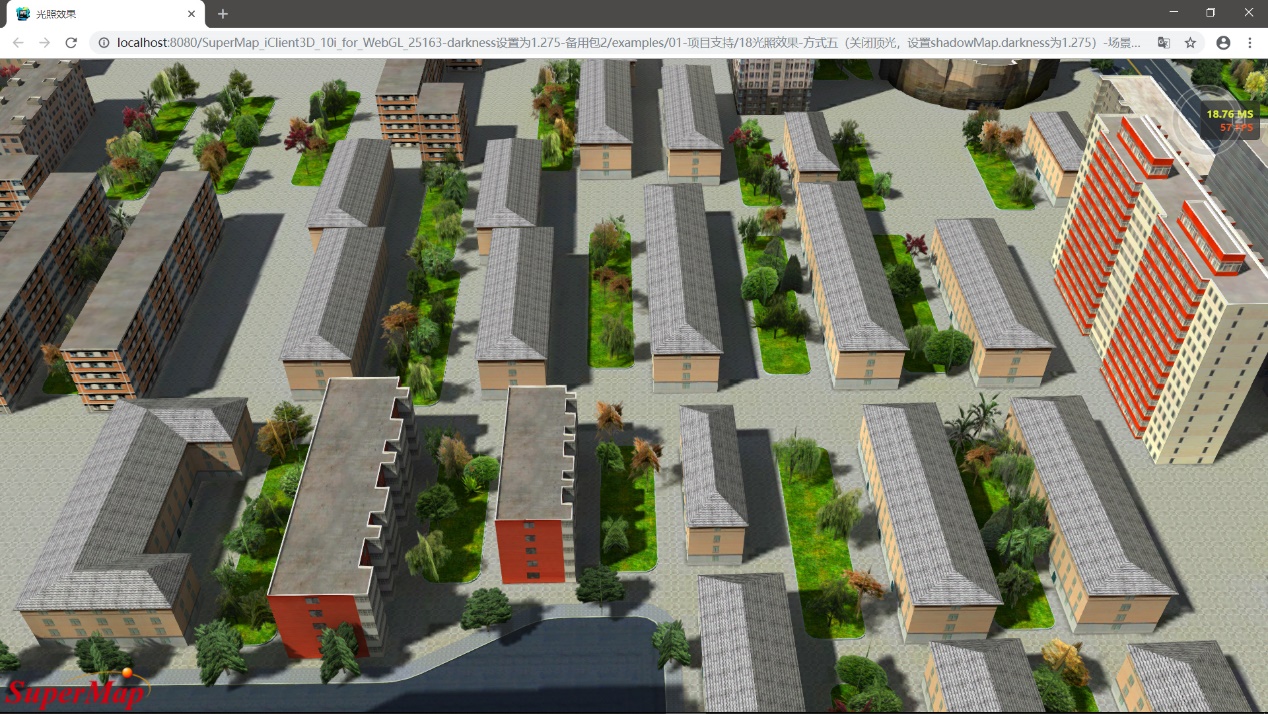View site information for localhost
The height and width of the screenshot is (714, 1268).
(x=104, y=43)
